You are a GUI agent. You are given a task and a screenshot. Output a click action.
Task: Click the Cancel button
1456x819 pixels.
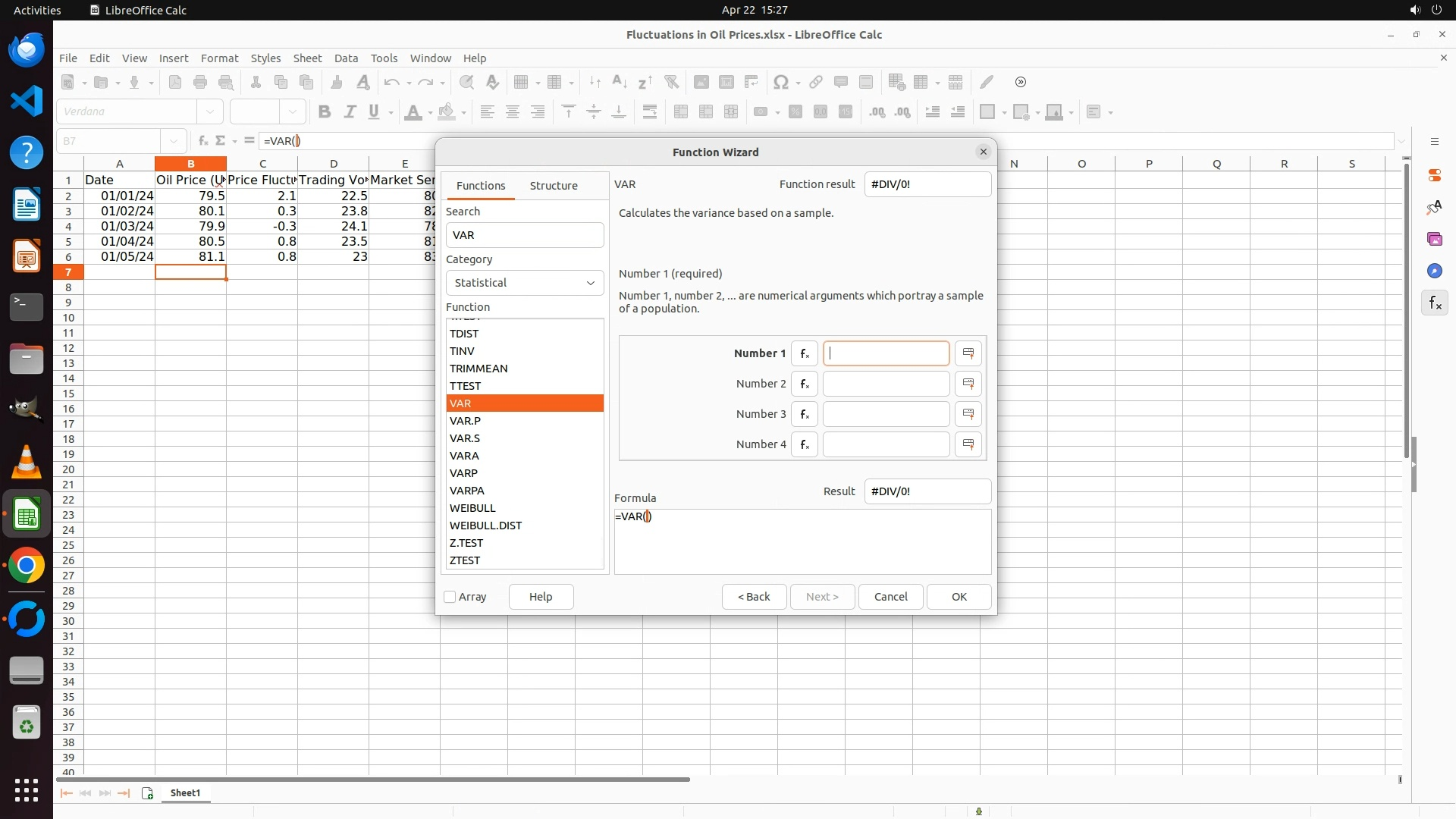890,597
